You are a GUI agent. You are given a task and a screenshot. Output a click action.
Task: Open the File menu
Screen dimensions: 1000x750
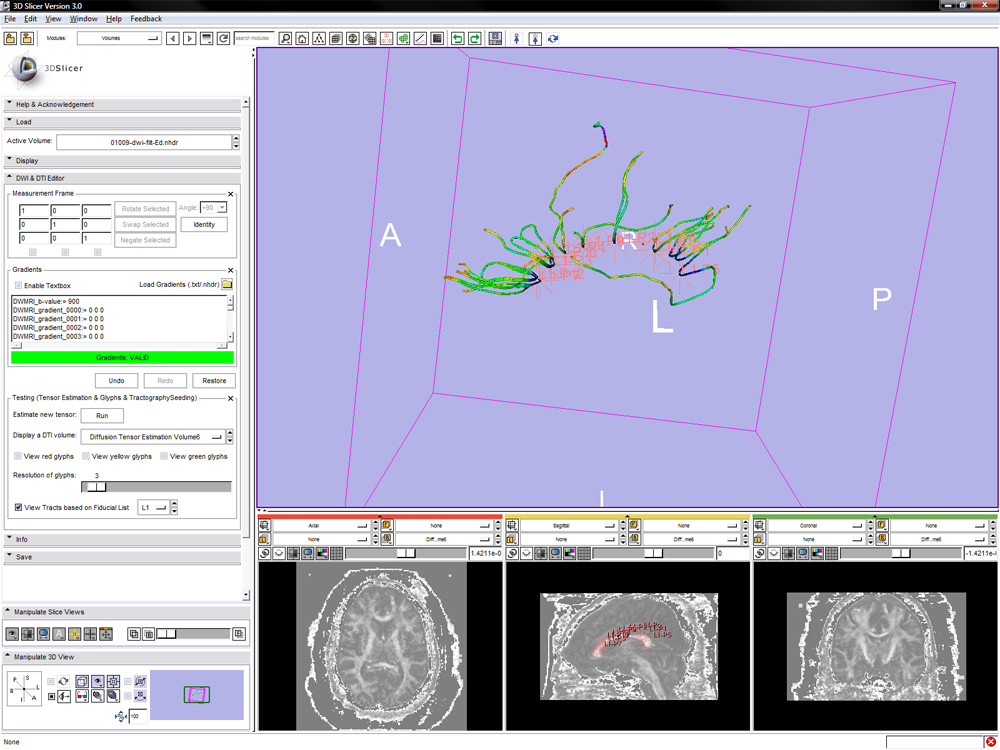pos(10,18)
